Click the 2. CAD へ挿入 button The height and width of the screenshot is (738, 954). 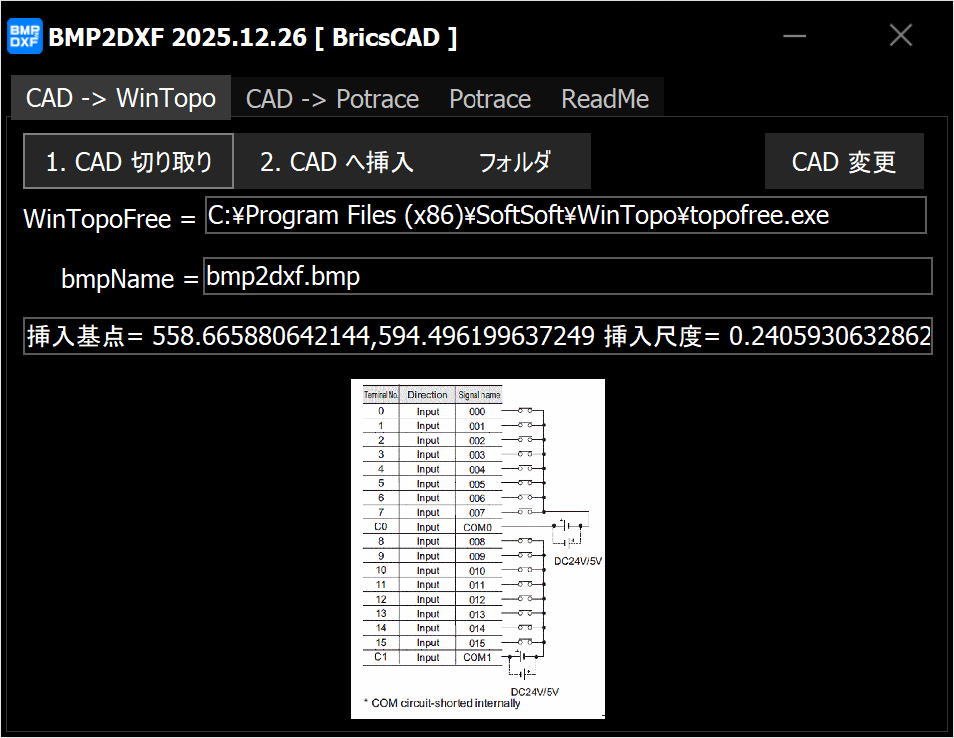[336, 162]
